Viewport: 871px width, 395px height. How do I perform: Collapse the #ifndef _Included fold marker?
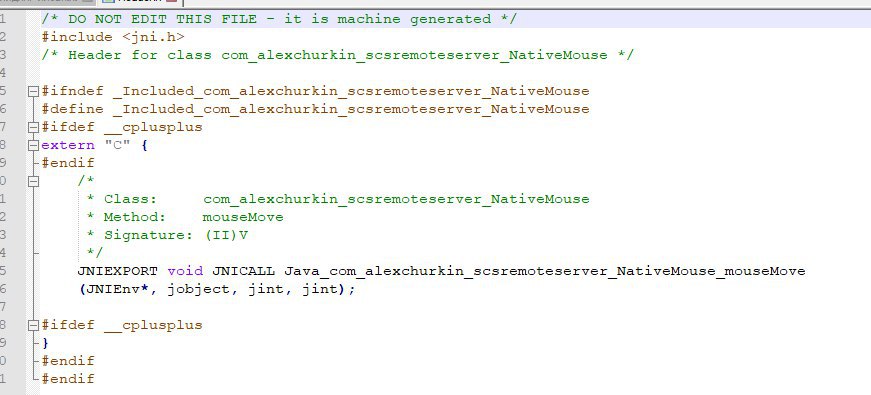pos(34,91)
